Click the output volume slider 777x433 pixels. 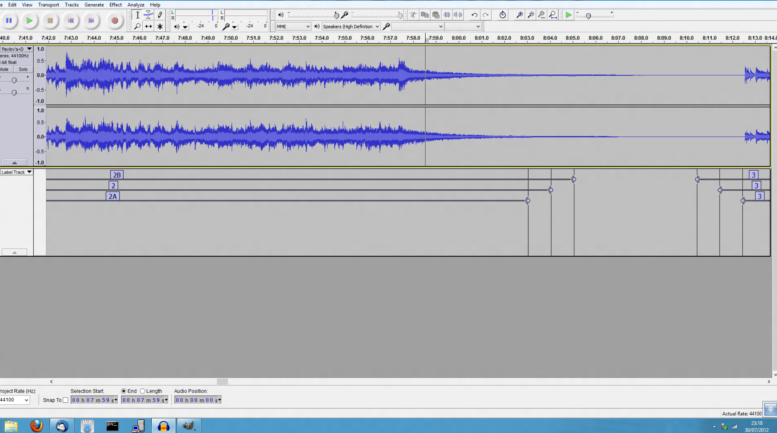tap(313, 15)
